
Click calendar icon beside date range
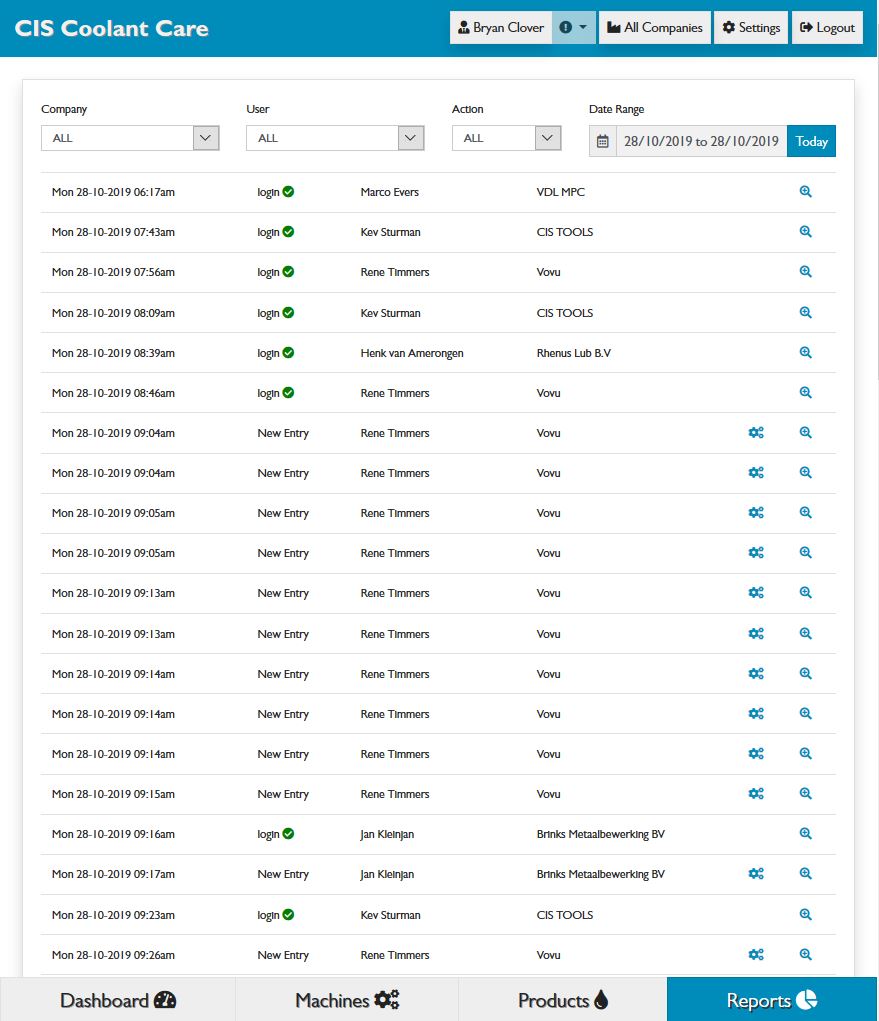pos(602,141)
